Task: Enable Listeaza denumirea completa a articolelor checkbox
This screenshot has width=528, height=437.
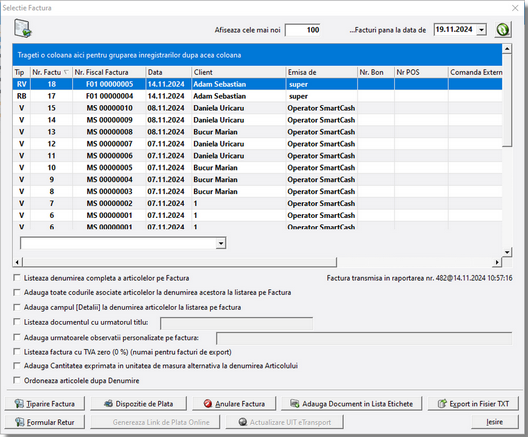Action: pos(16,278)
